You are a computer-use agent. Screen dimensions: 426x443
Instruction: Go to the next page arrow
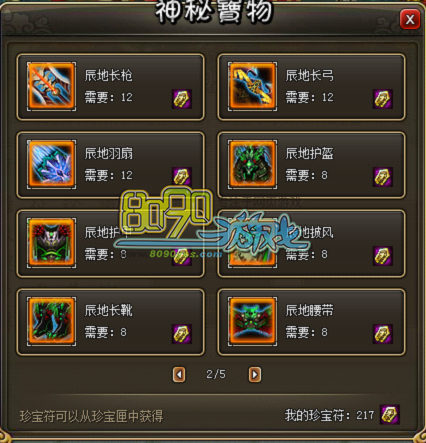[x=255, y=374]
